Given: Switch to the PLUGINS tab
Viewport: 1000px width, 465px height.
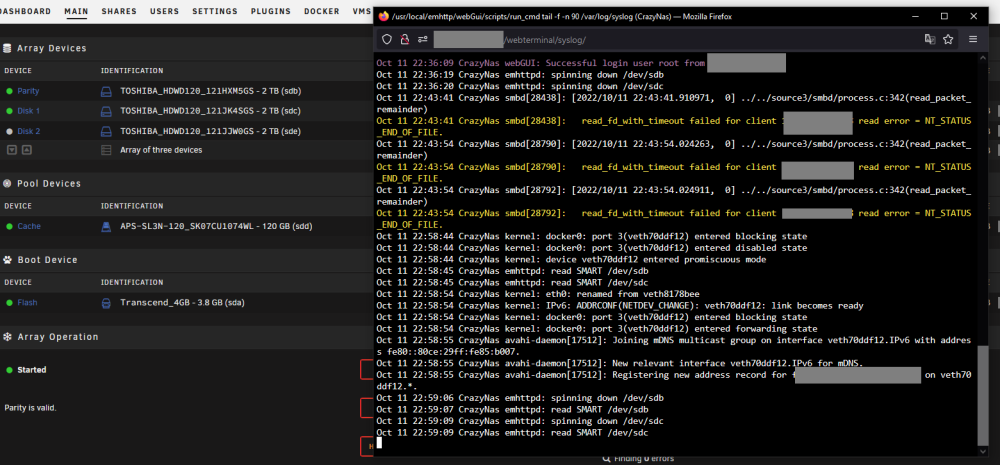Looking at the screenshot, I should click(x=270, y=11).
